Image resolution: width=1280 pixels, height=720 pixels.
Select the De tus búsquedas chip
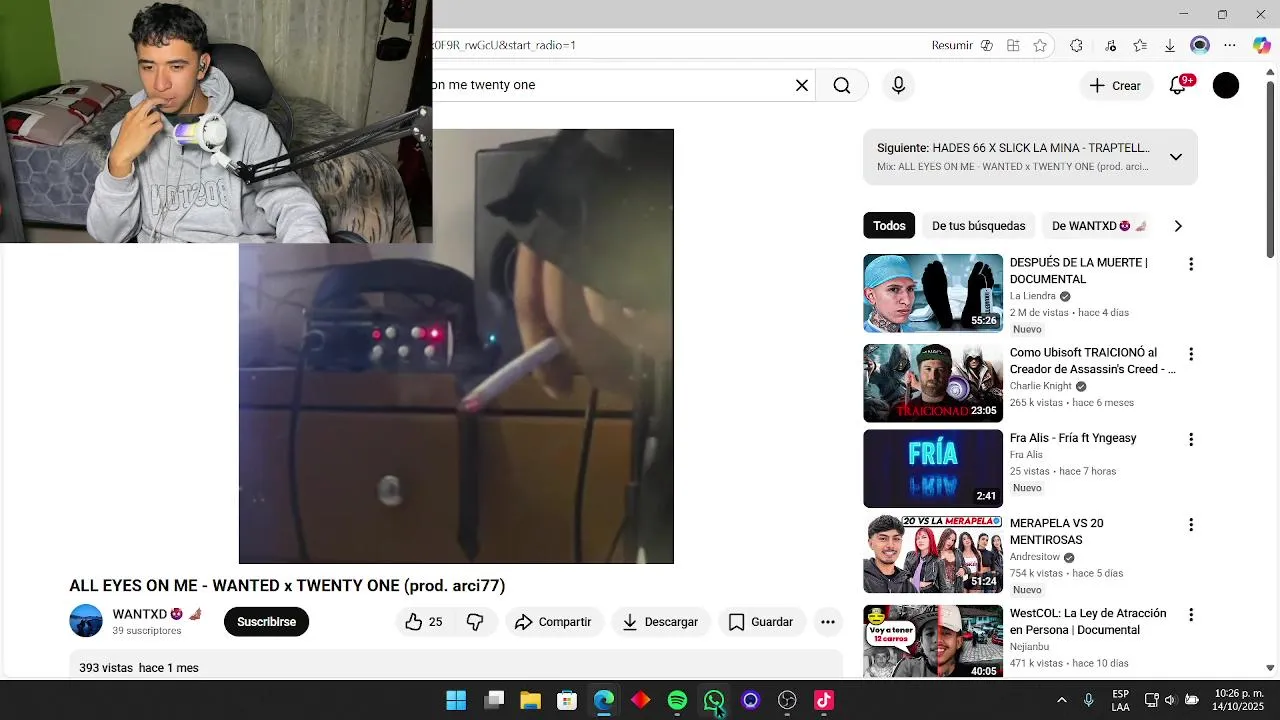979,226
